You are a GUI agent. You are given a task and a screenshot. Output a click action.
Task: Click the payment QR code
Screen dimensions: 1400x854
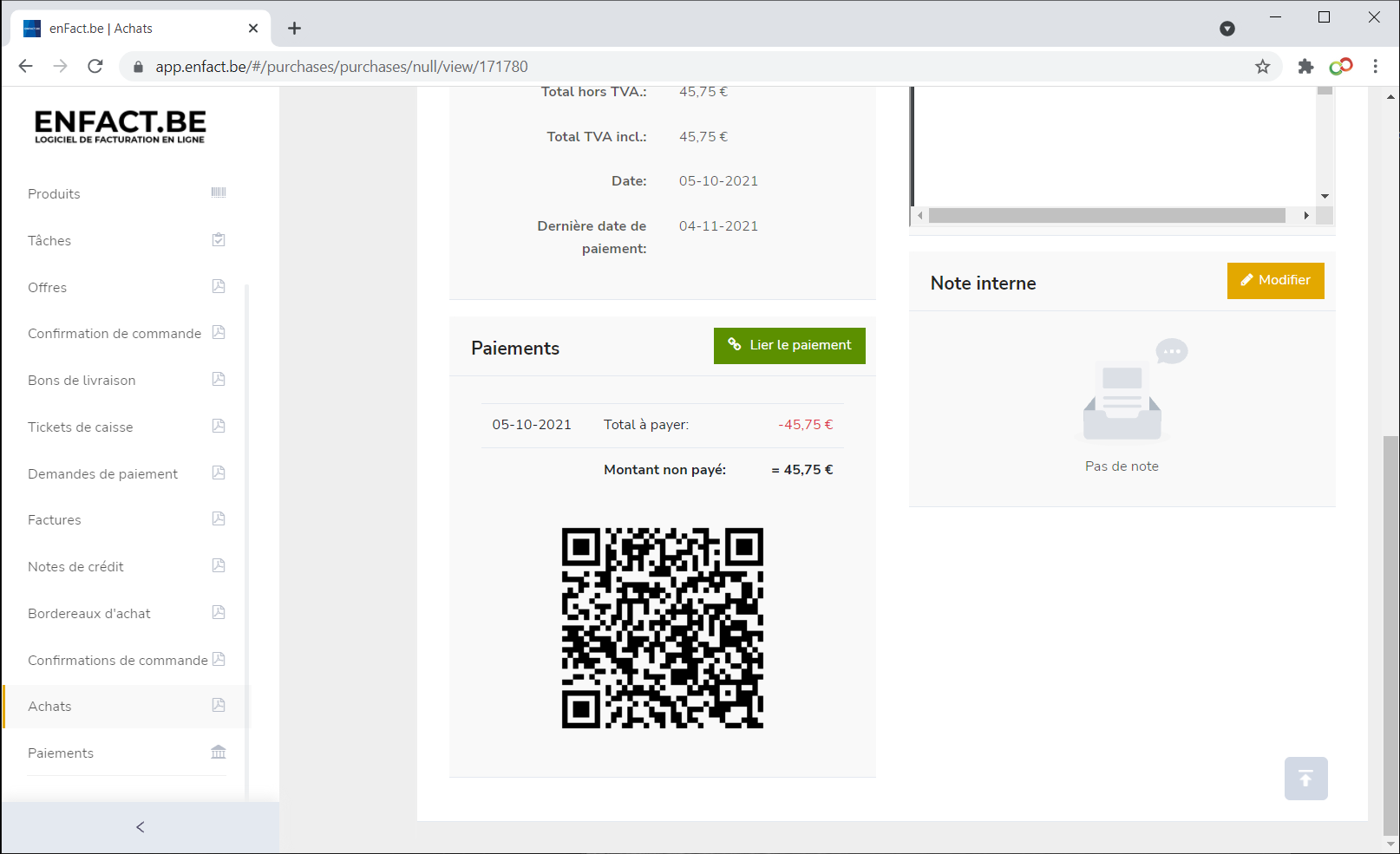663,628
